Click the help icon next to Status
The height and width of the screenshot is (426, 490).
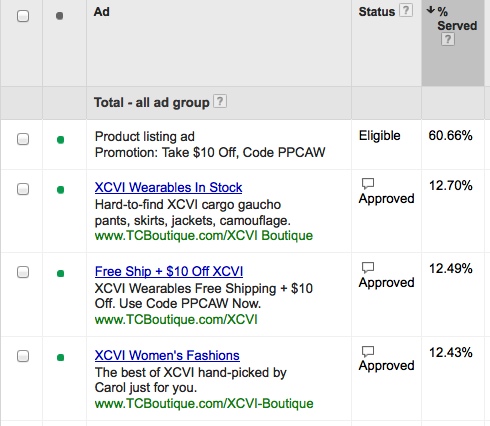pos(406,10)
